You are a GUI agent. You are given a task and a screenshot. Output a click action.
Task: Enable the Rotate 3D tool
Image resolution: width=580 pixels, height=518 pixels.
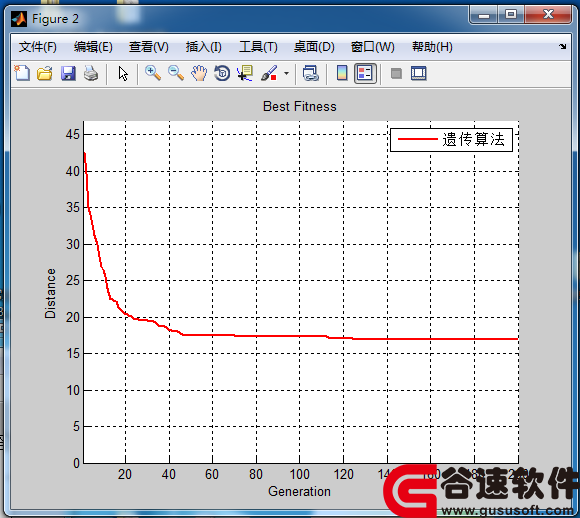(x=222, y=73)
